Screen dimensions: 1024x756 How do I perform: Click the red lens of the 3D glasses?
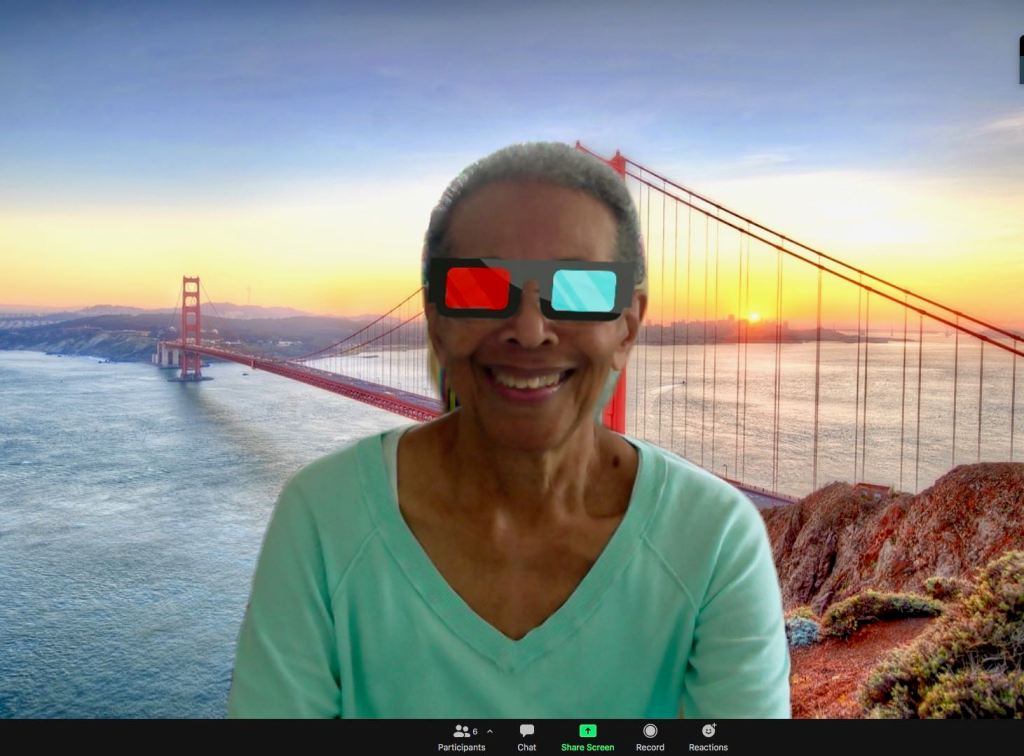pos(477,289)
